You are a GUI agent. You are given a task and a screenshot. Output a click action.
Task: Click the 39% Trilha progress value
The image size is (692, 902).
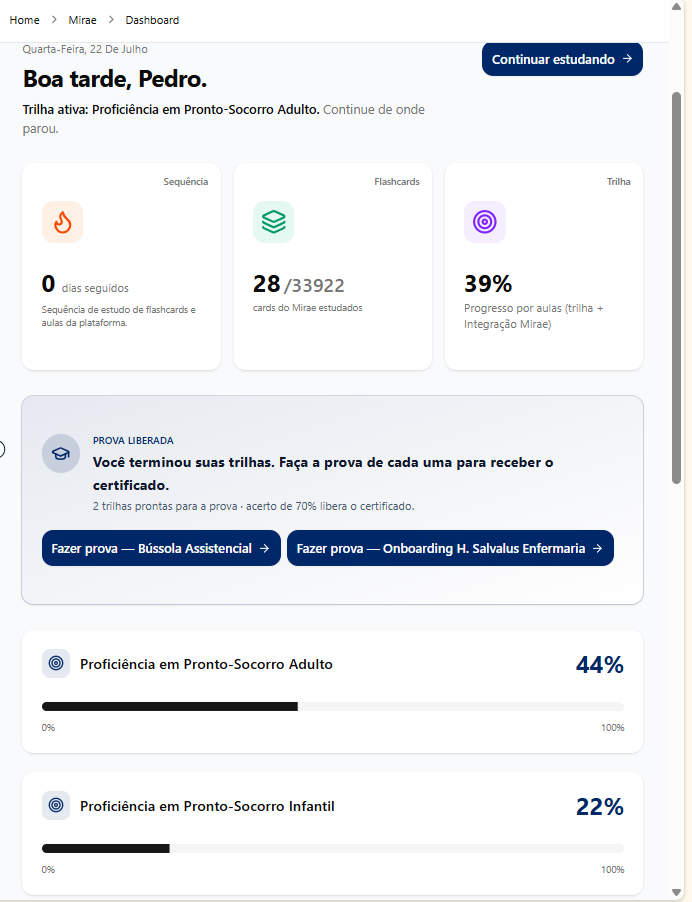click(x=488, y=284)
